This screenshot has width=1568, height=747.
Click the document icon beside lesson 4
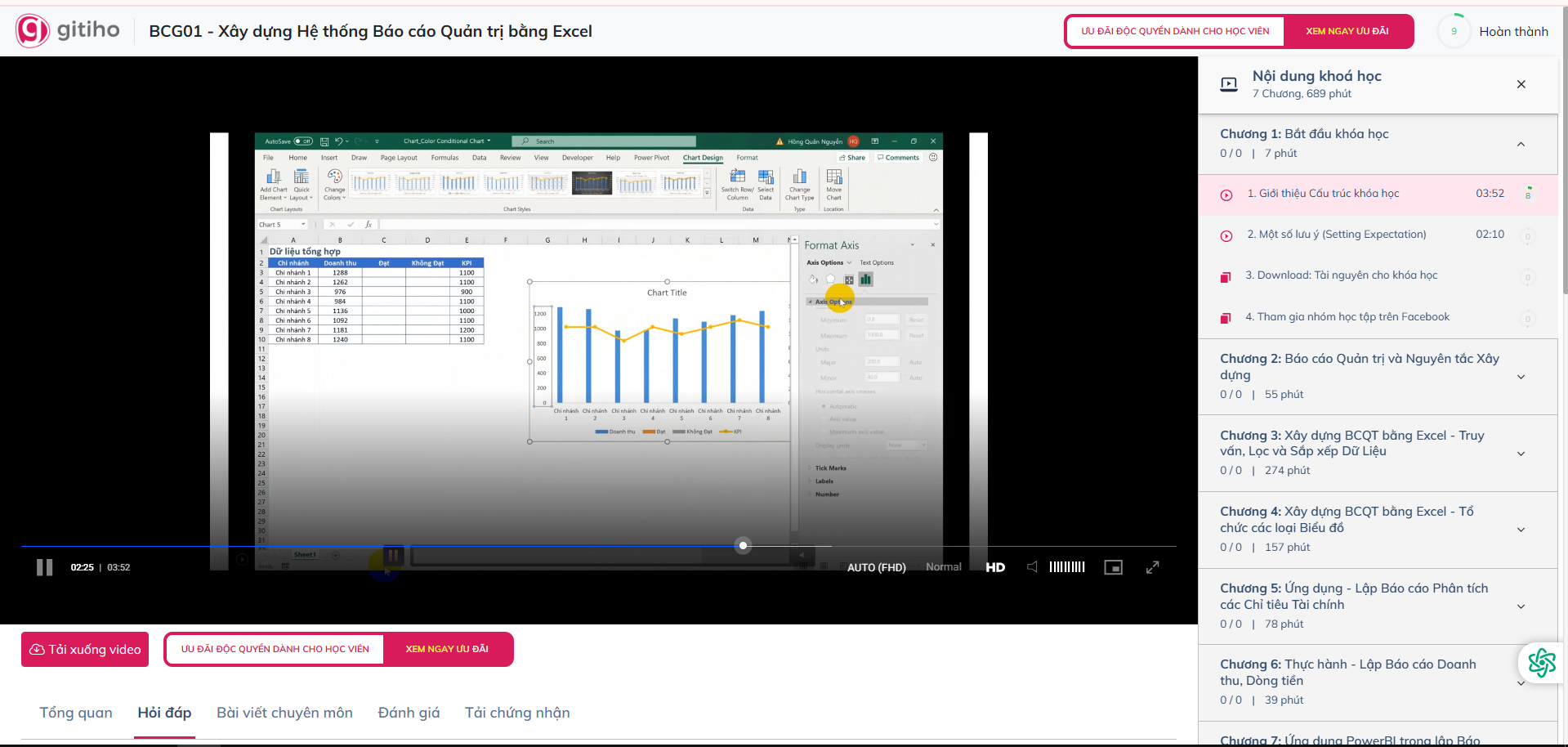[1226, 318]
